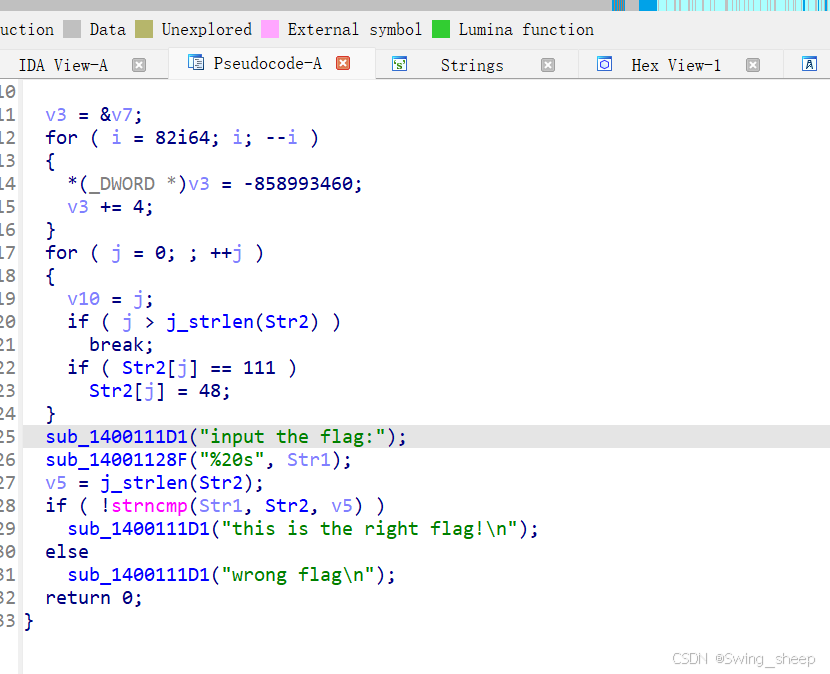Screen dimensions: 830x674
Task: Click the Pseudocode-A tab document icon
Action: pos(195,62)
